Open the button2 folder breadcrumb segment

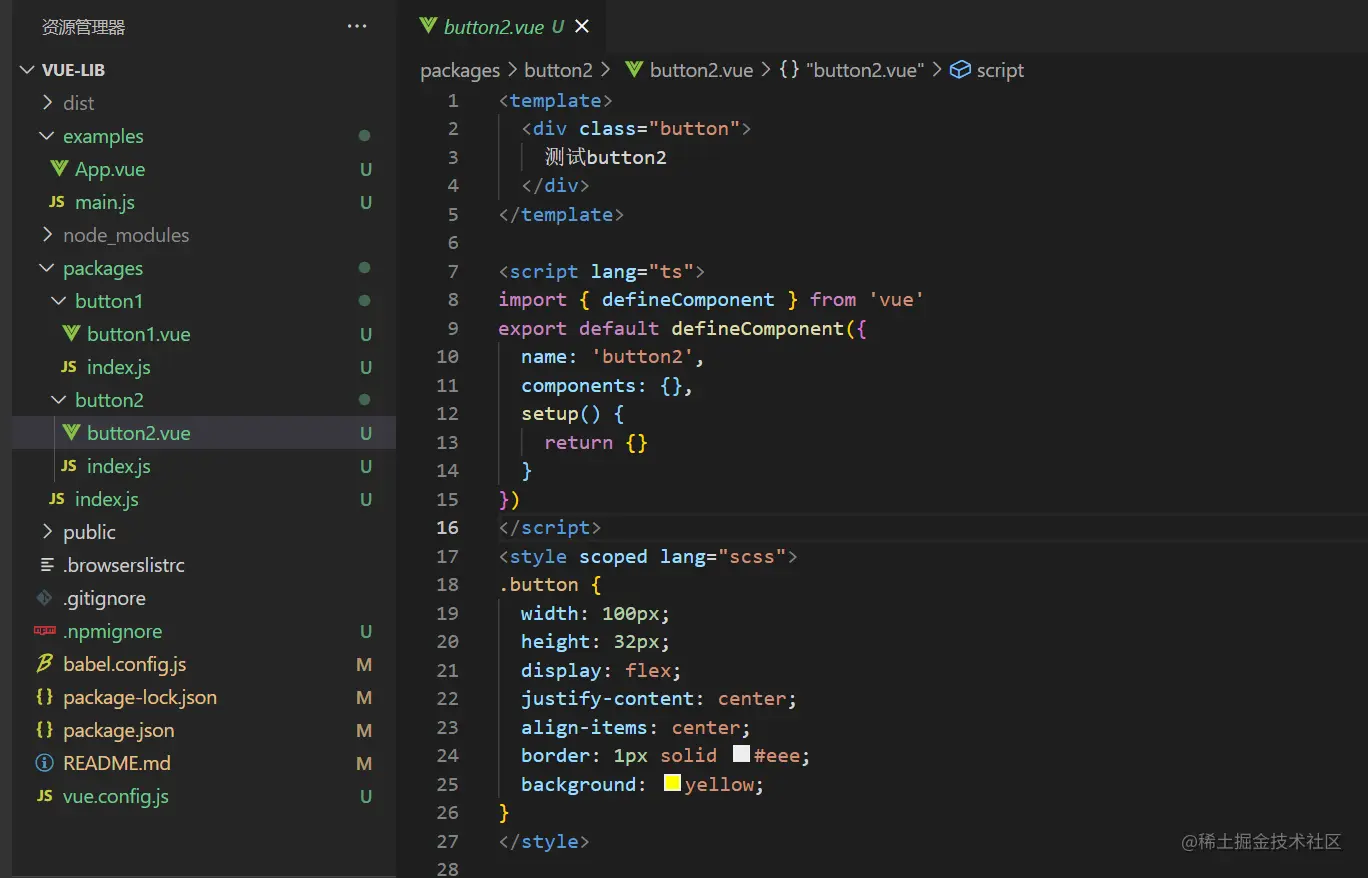[x=559, y=70]
